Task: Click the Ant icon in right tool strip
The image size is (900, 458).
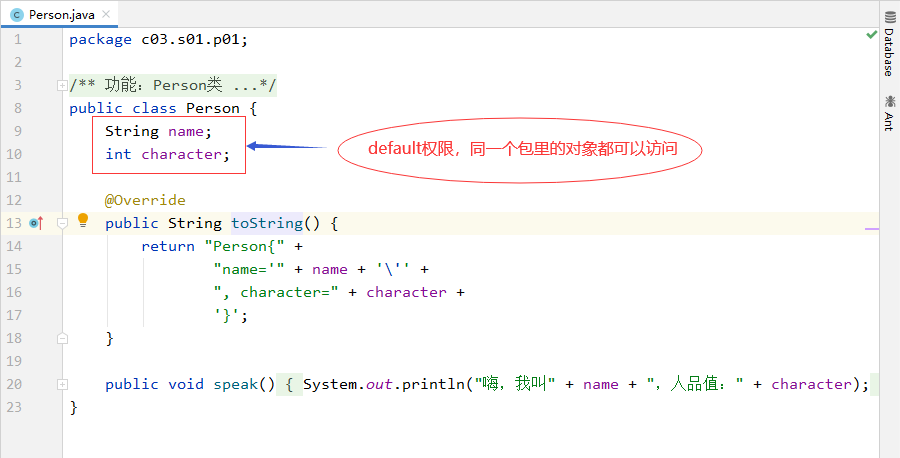Action: (x=889, y=102)
